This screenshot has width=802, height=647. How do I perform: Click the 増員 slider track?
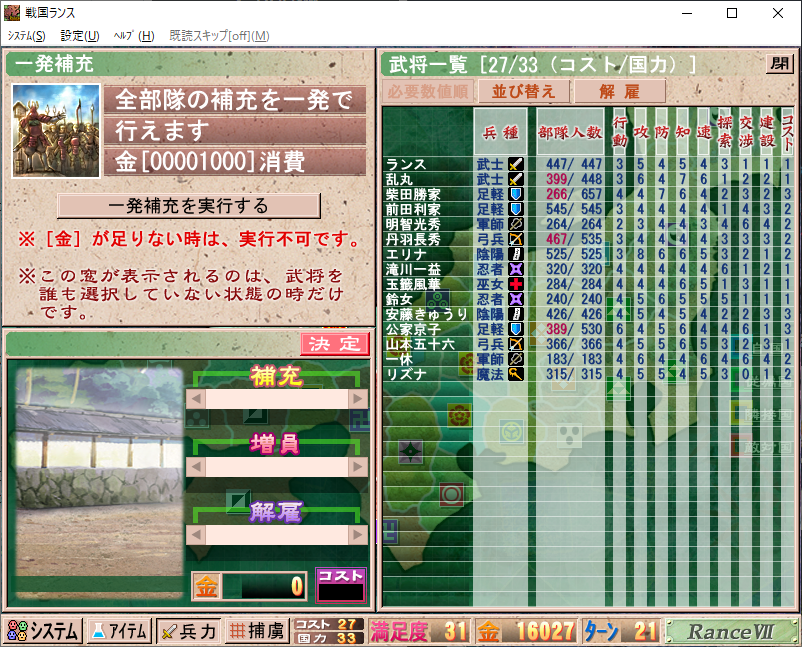point(277,467)
